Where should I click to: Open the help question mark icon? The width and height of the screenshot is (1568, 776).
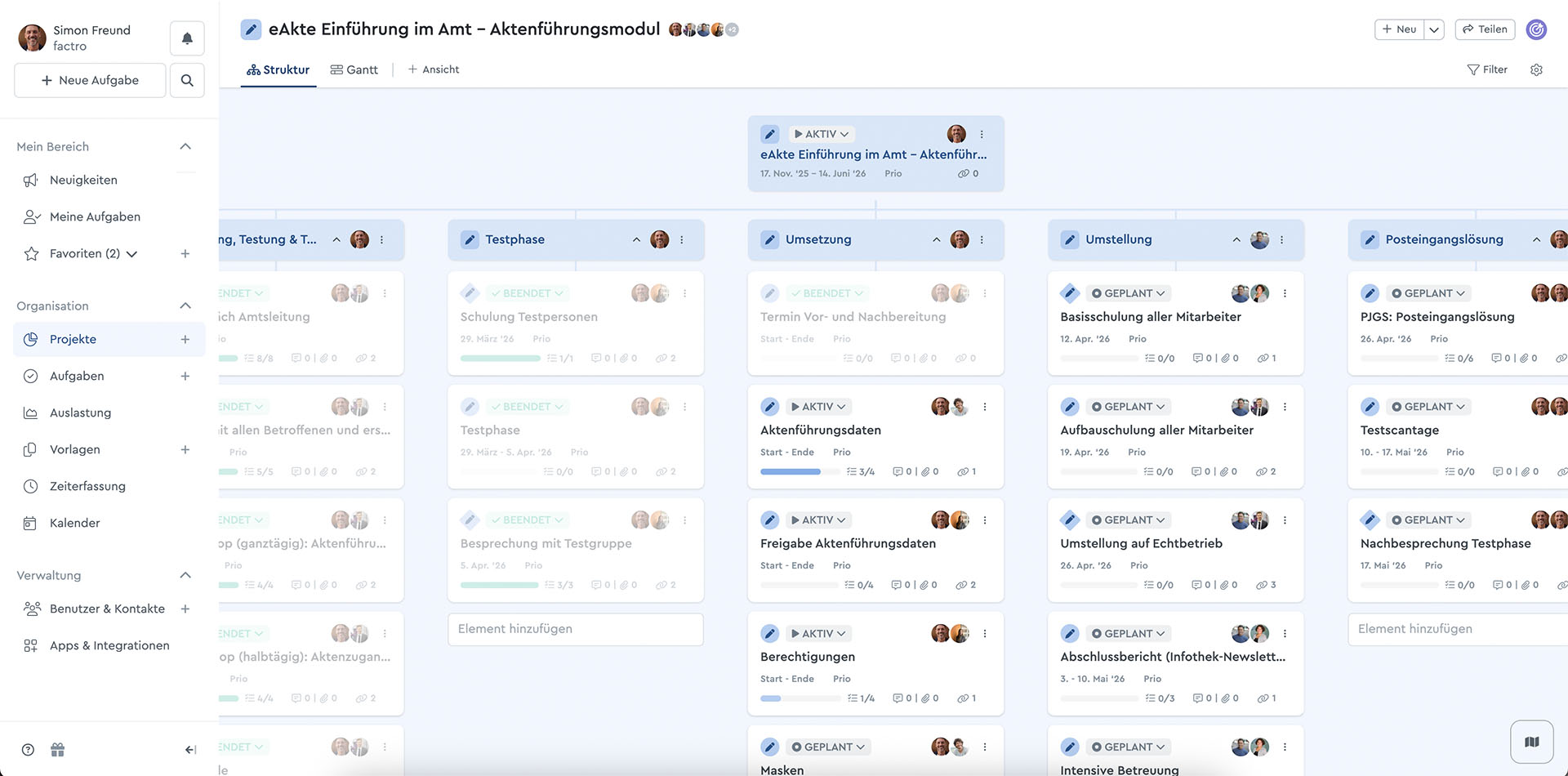(28, 750)
